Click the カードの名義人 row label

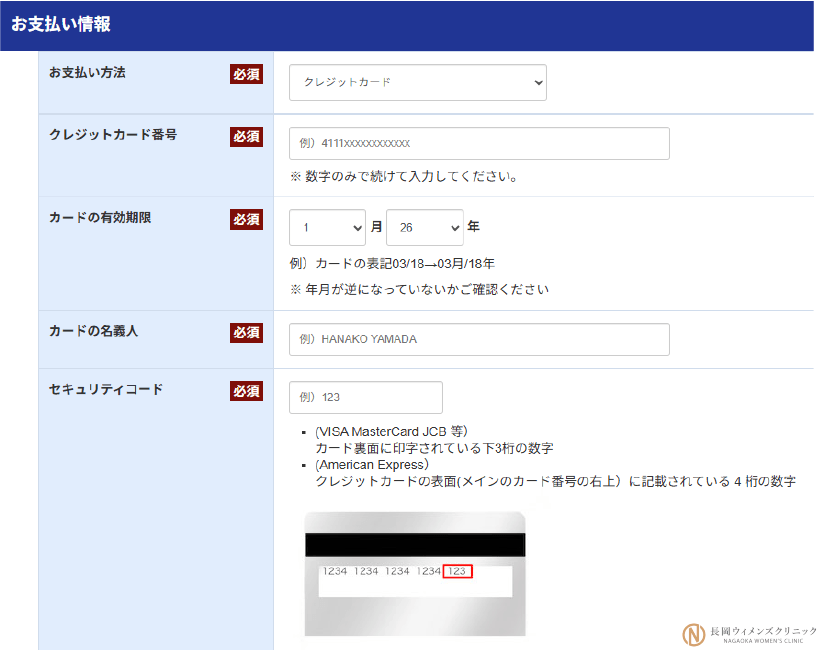[x=94, y=331]
